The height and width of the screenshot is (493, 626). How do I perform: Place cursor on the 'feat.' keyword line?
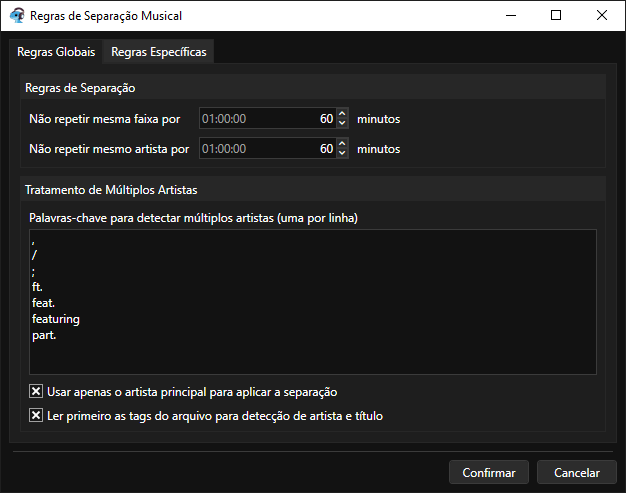click(45, 303)
